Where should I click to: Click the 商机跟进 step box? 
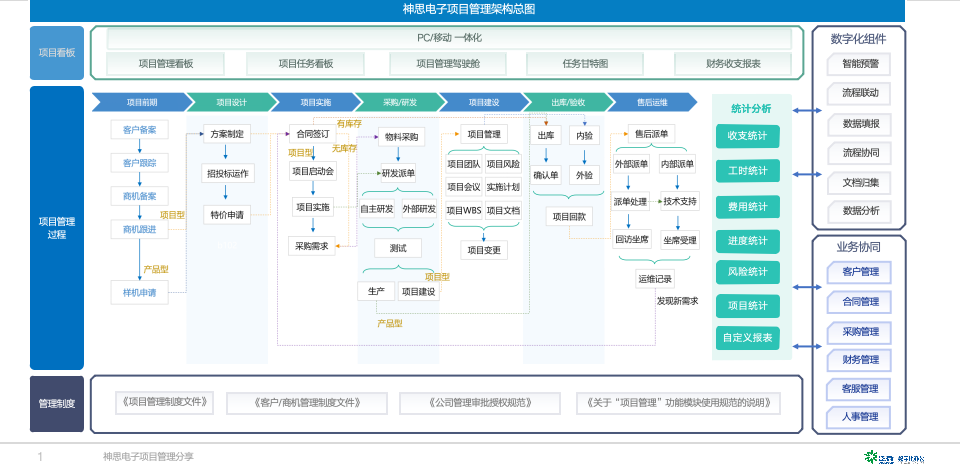point(140,229)
